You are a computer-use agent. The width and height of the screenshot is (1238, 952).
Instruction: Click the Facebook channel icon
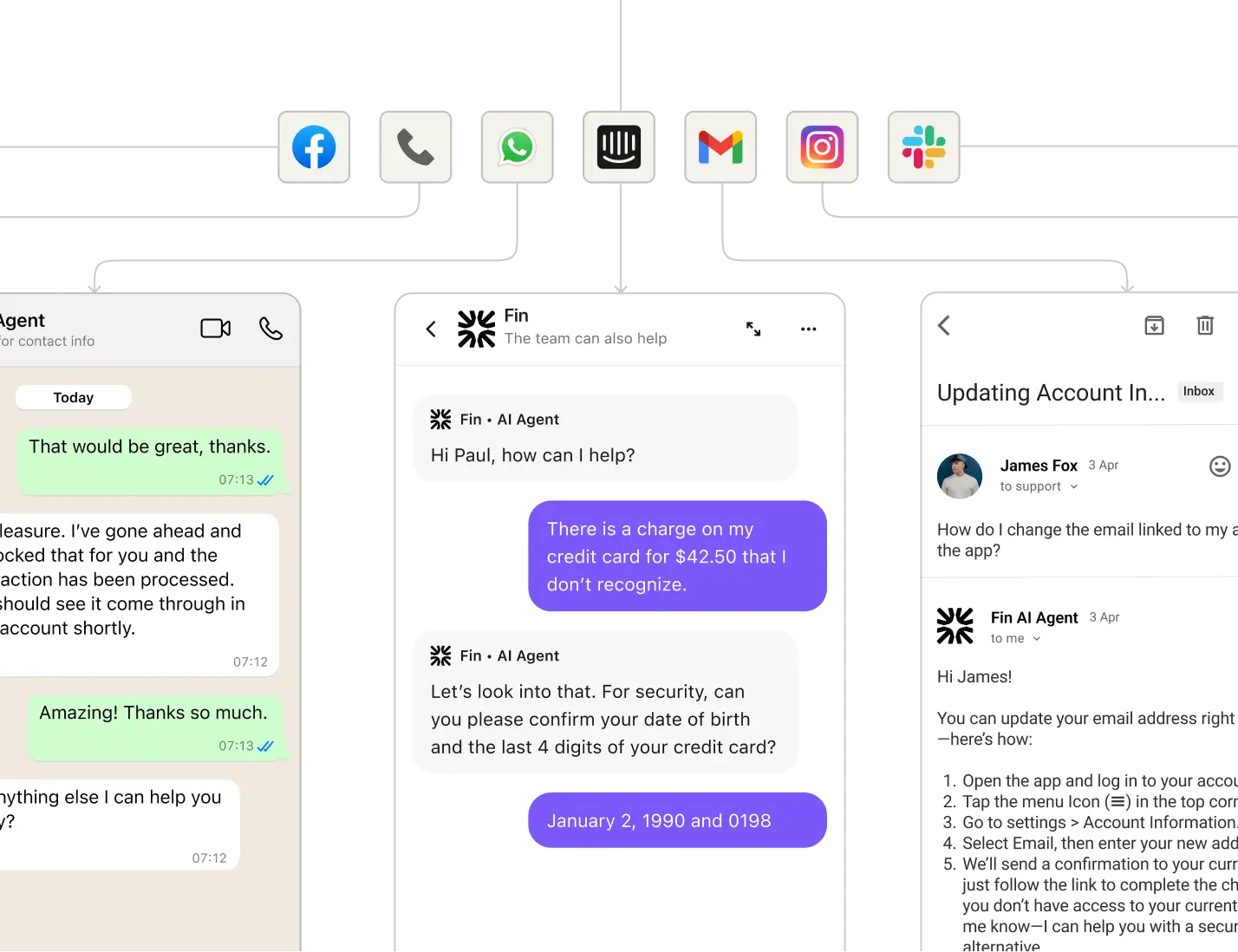pyautogui.click(x=315, y=147)
